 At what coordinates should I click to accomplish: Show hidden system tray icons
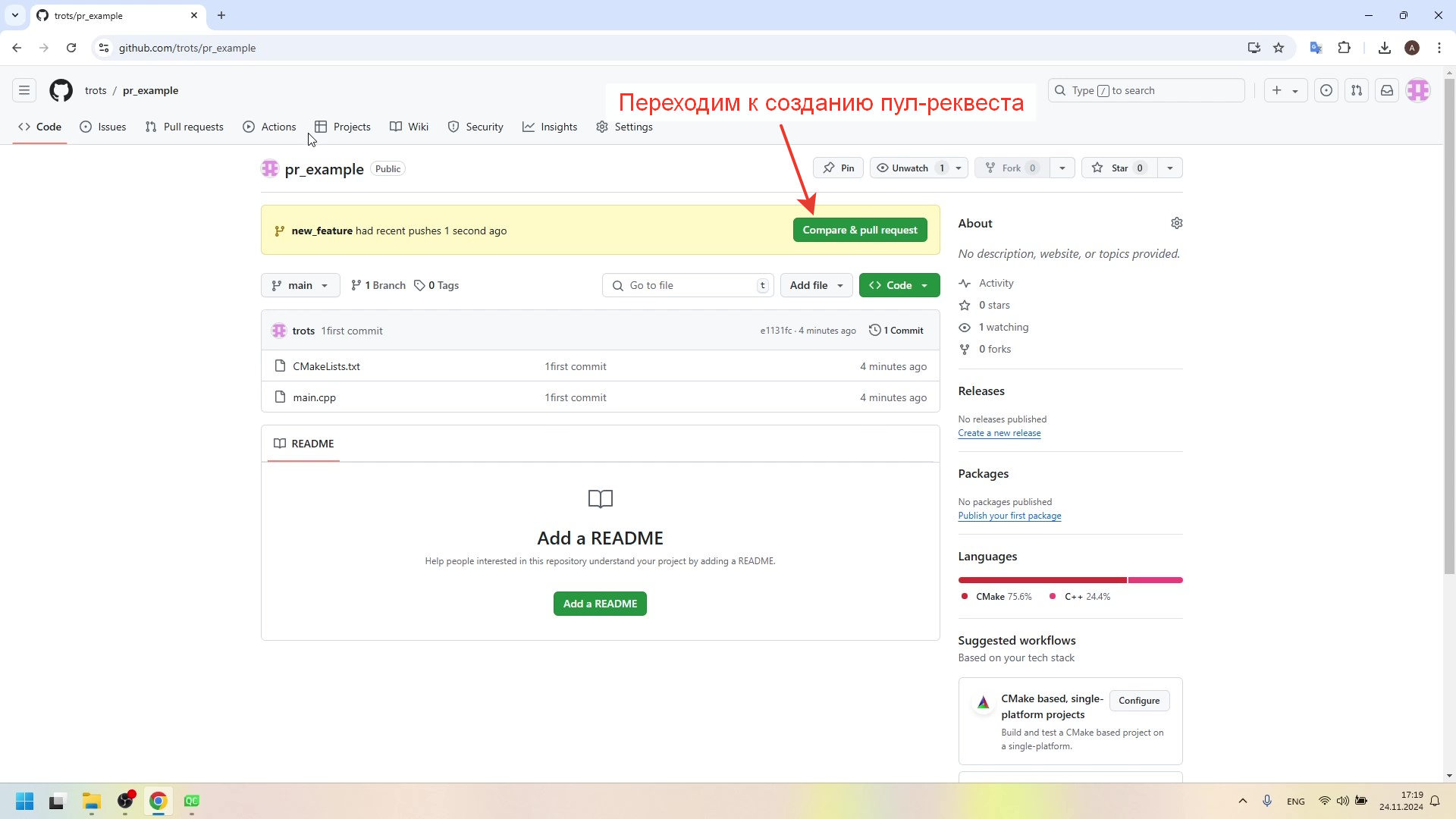pos(1242,801)
